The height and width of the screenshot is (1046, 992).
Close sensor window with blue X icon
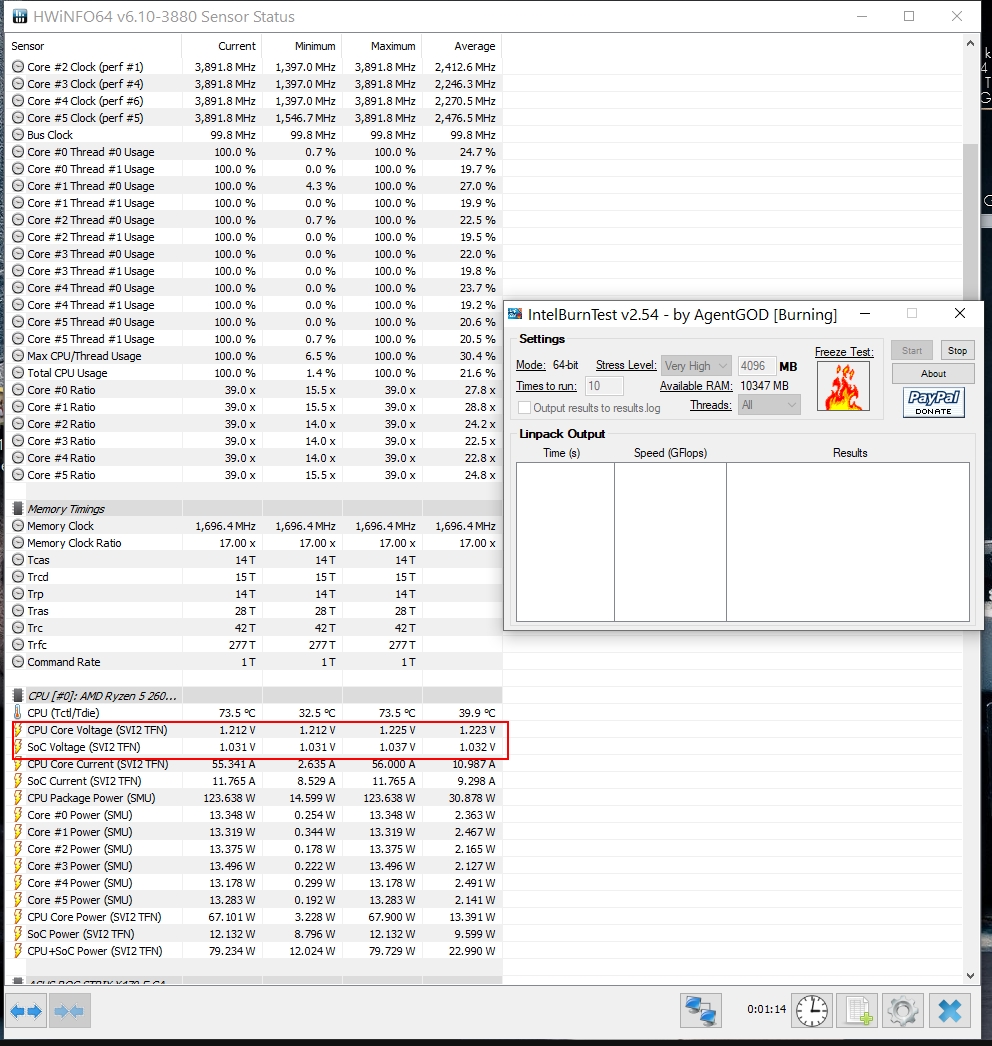point(949,1011)
